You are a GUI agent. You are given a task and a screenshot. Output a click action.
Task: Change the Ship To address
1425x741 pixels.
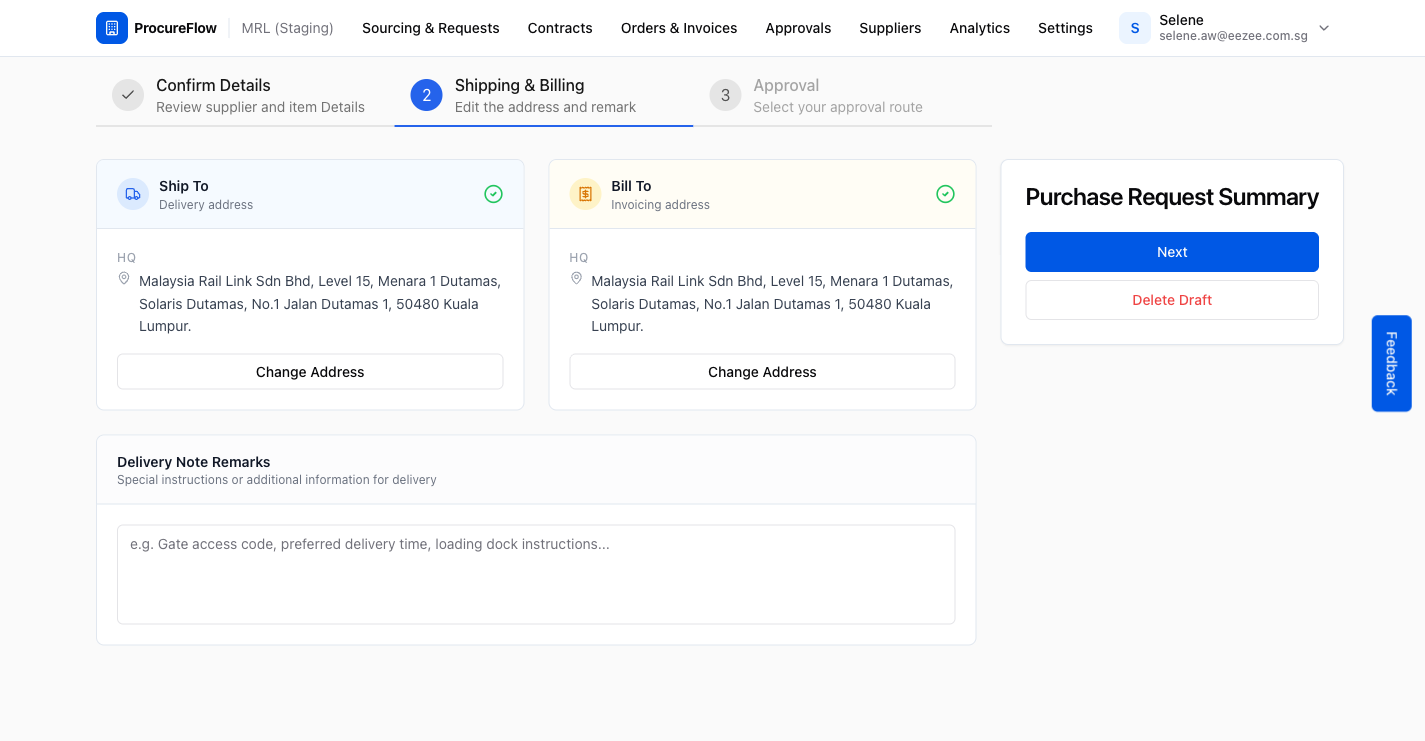(x=310, y=372)
